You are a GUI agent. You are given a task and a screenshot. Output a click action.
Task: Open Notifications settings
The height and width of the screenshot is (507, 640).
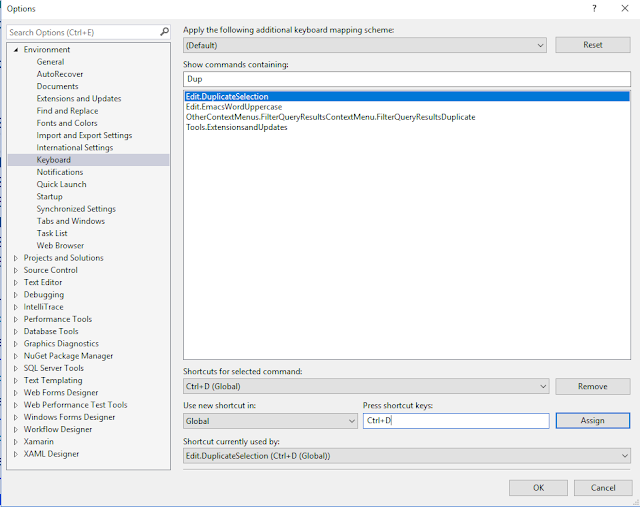(60, 172)
